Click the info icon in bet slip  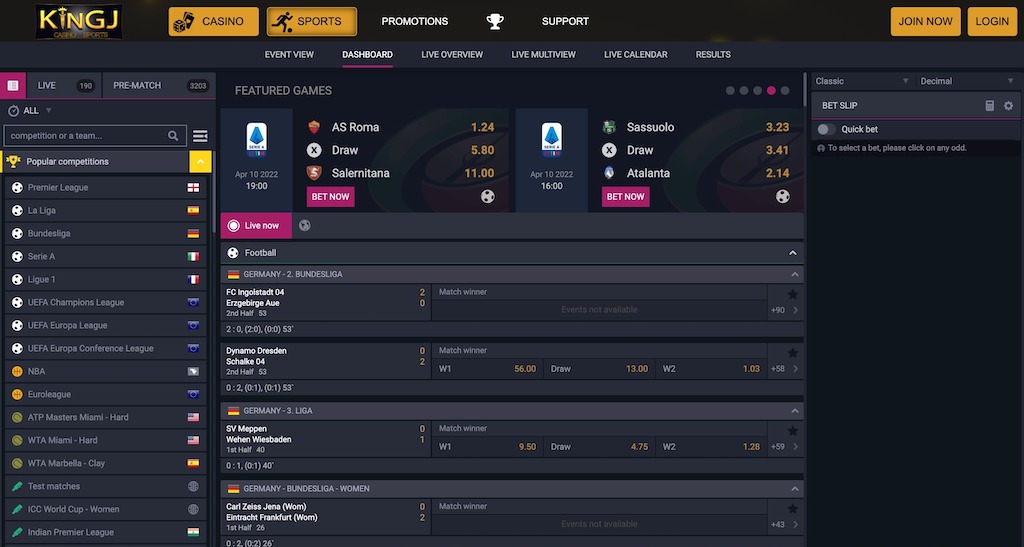(x=821, y=148)
